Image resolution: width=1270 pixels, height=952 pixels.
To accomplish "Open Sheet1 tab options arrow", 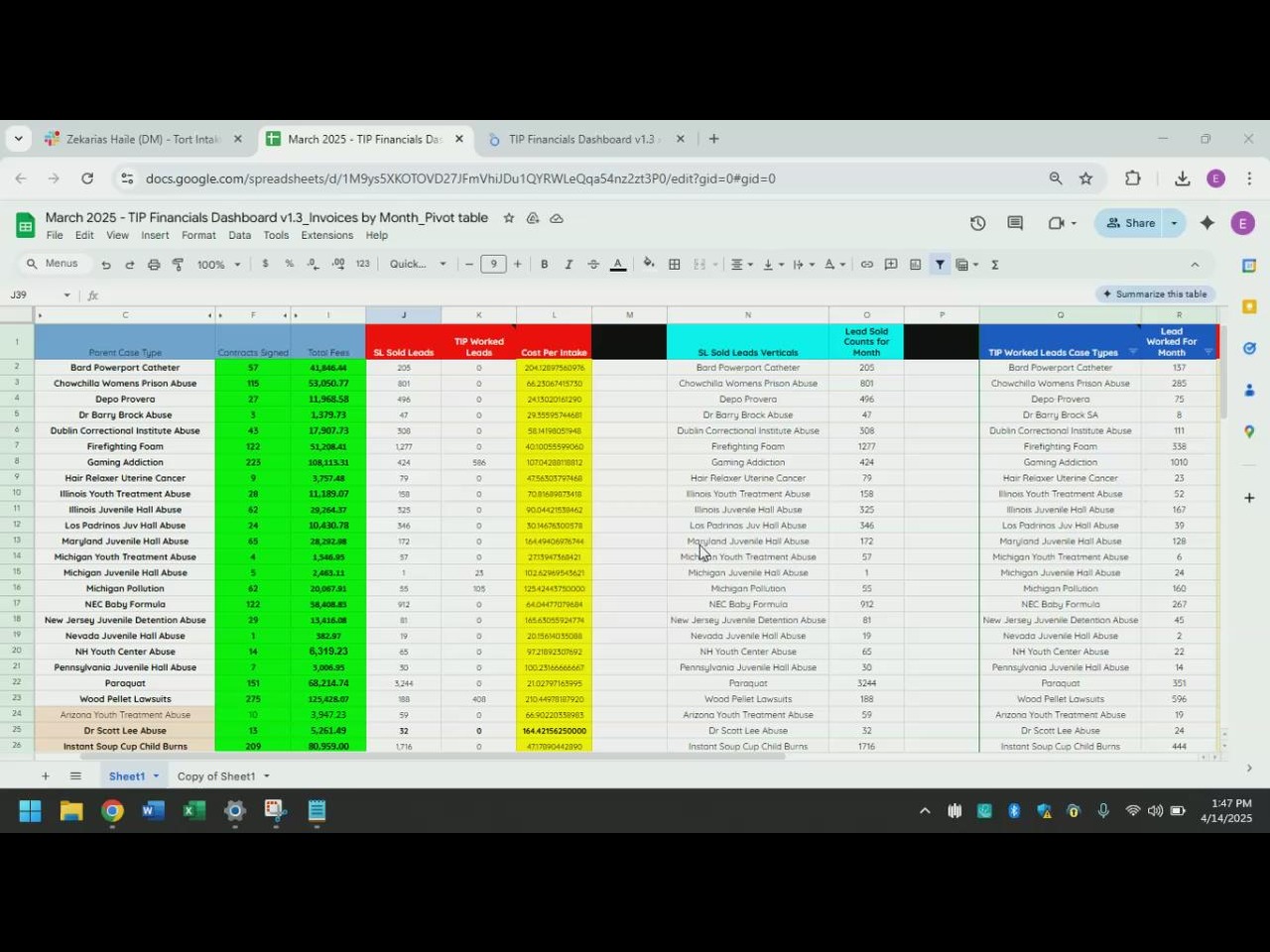I will pyautogui.click(x=156, y=775).
